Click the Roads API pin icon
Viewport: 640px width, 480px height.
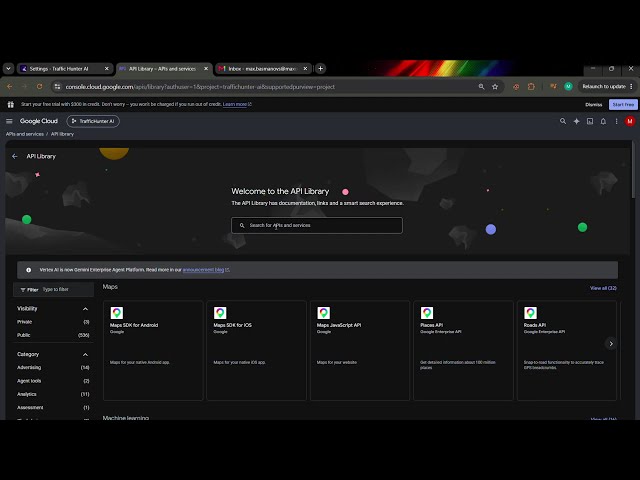tap(530, 313)
